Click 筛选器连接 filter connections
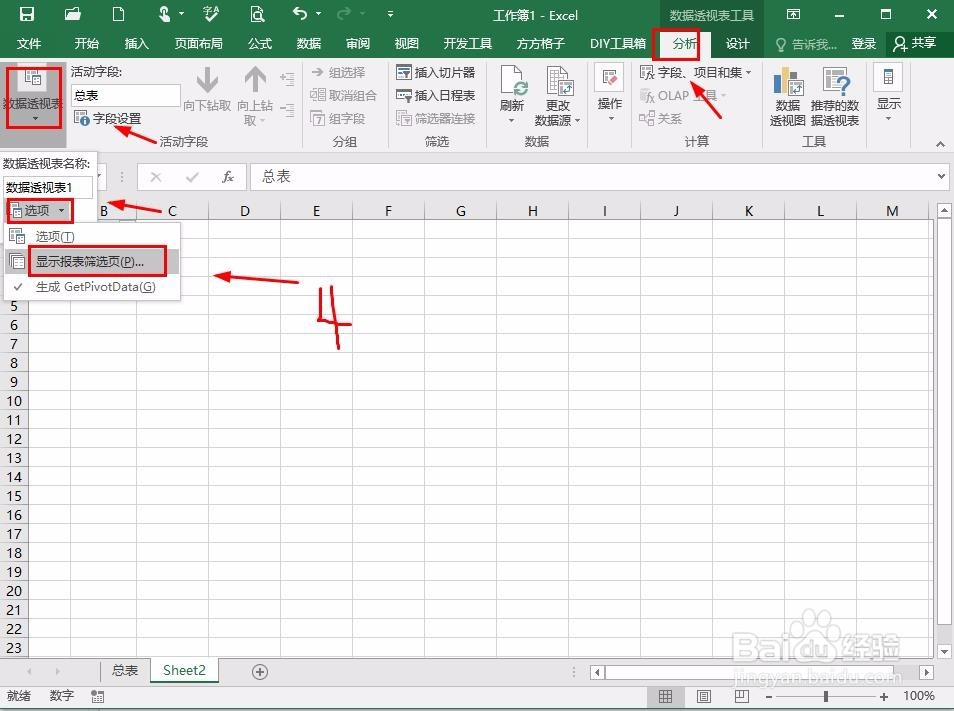This screenshot has width=954, height=711. [x=436, y=118]
